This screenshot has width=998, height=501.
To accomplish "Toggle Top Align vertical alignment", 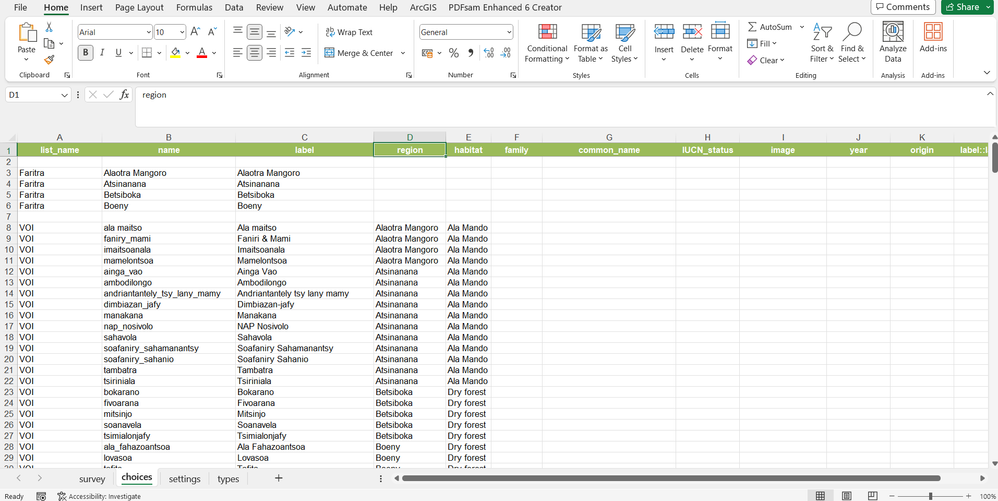I will pyautogui.click(x=237, y=32).
